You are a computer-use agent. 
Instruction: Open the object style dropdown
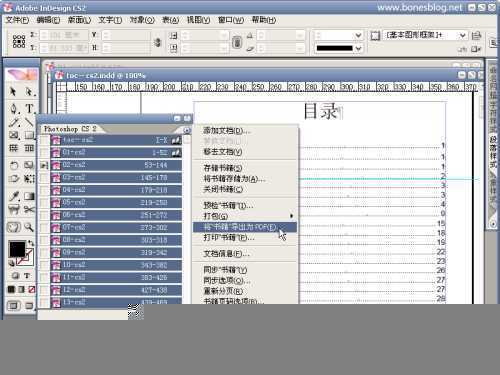[462, 35]
